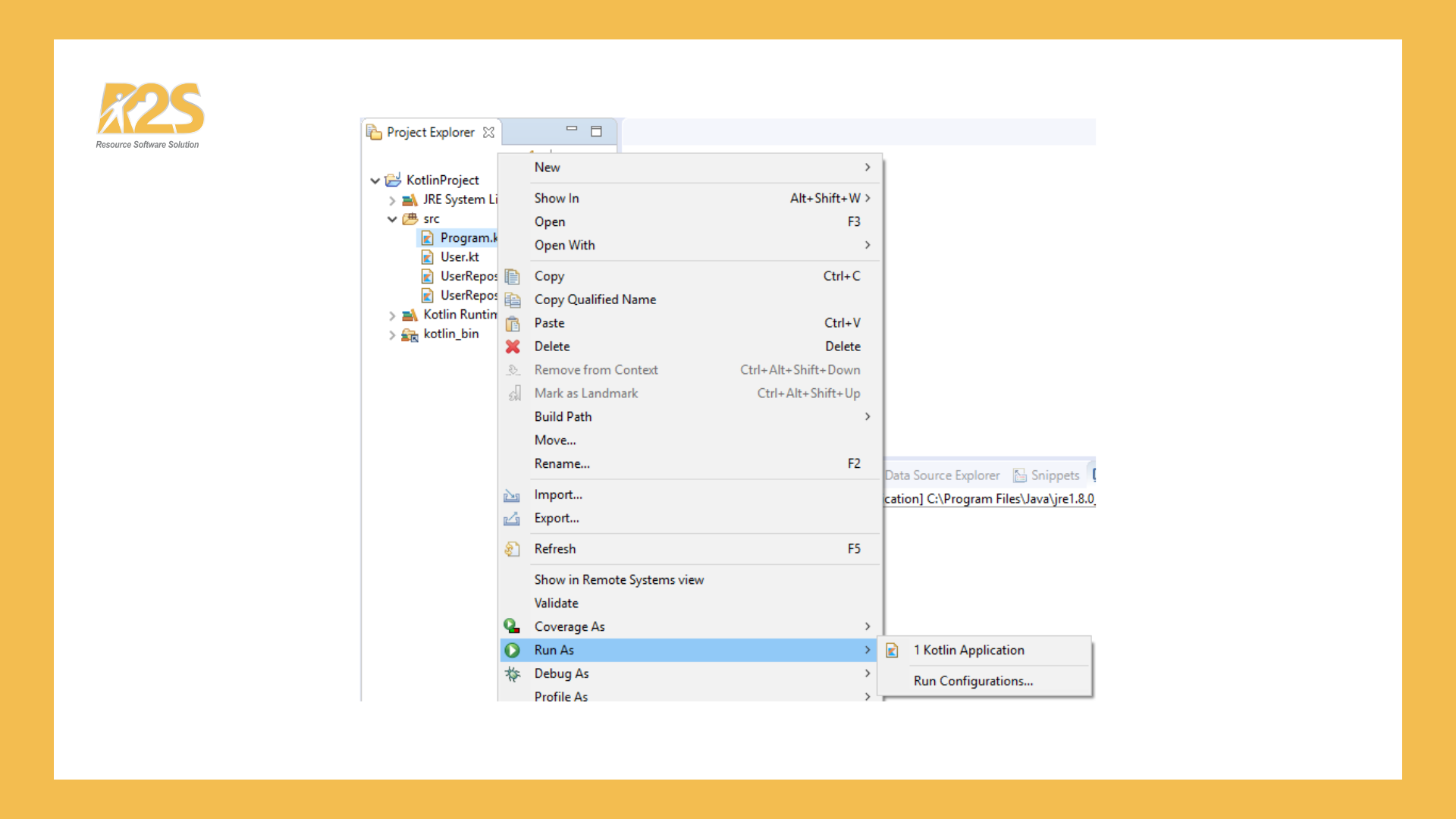Click the Delete red X icon

513,347
